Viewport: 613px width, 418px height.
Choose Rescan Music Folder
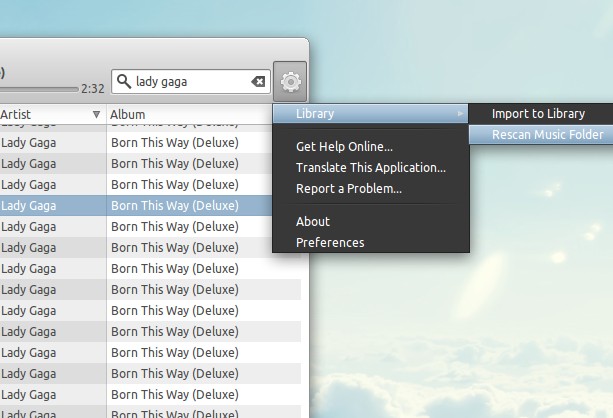point(541,135)
